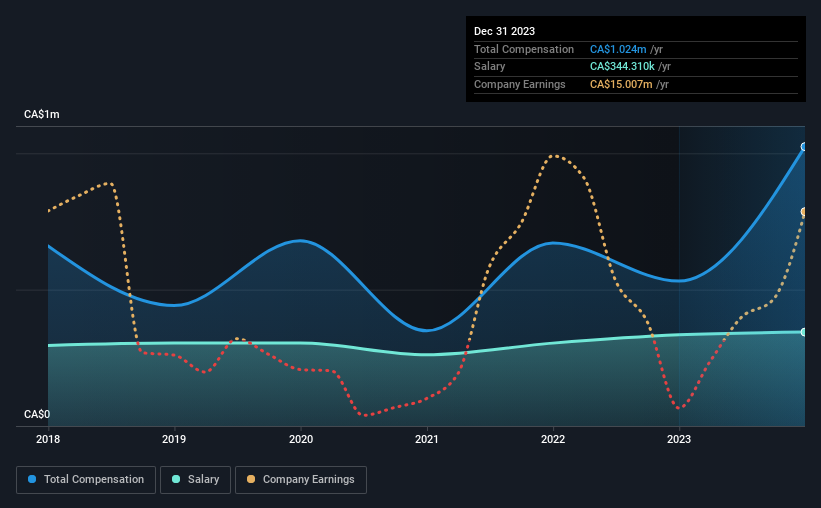
Task: Click the Salary label in tooltip
Action: [490, 67]
